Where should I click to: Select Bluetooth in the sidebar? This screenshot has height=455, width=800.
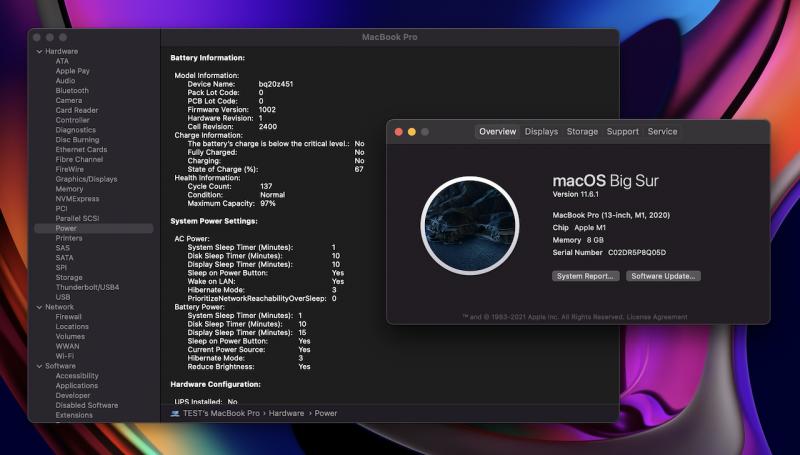point(72,91)
